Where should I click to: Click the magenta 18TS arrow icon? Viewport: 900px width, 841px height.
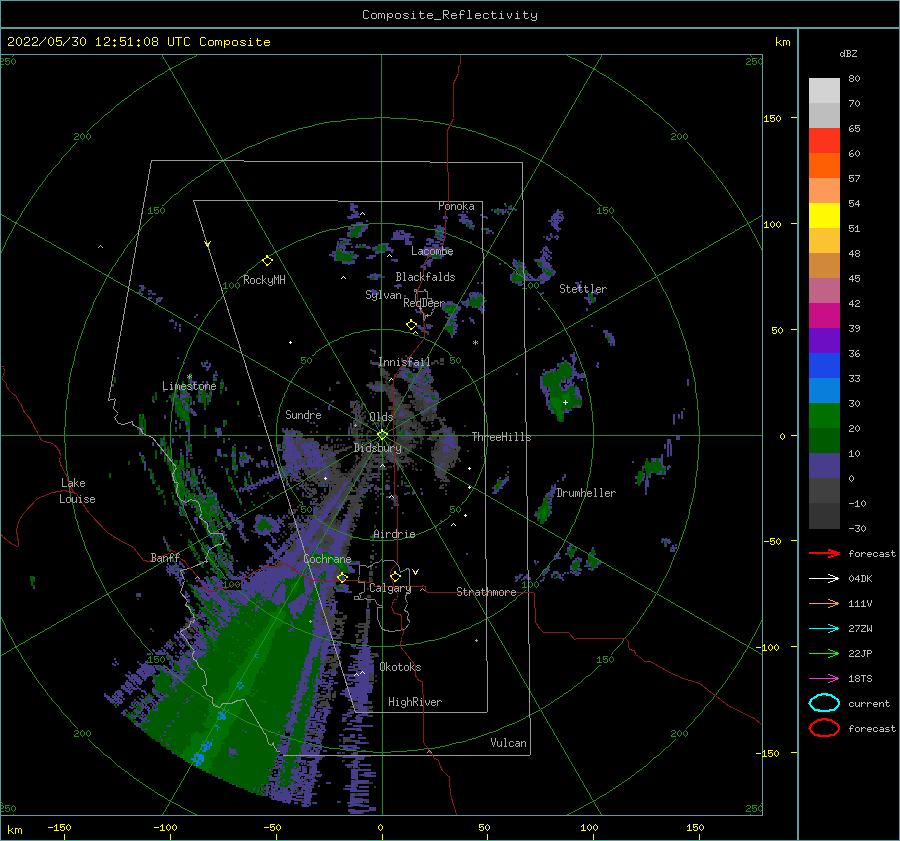pos(824,679)
